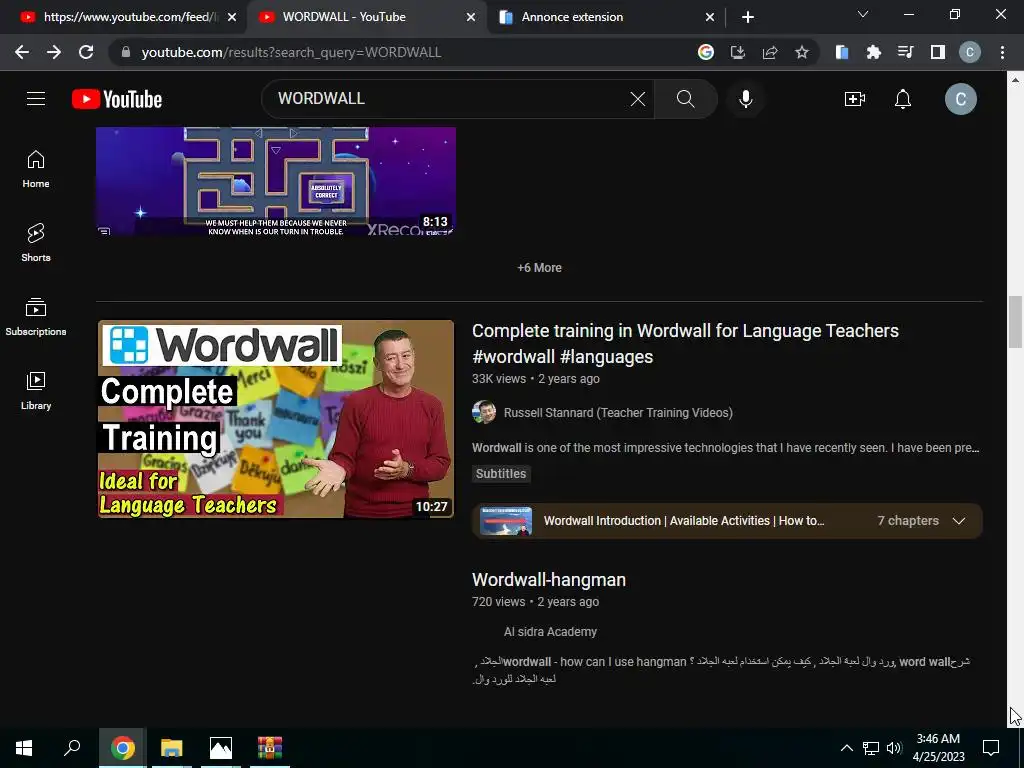The height and width of the screenshot is (768, 1024).
Task: Close the youtube.com/feed tab
Action: [232, 17]
